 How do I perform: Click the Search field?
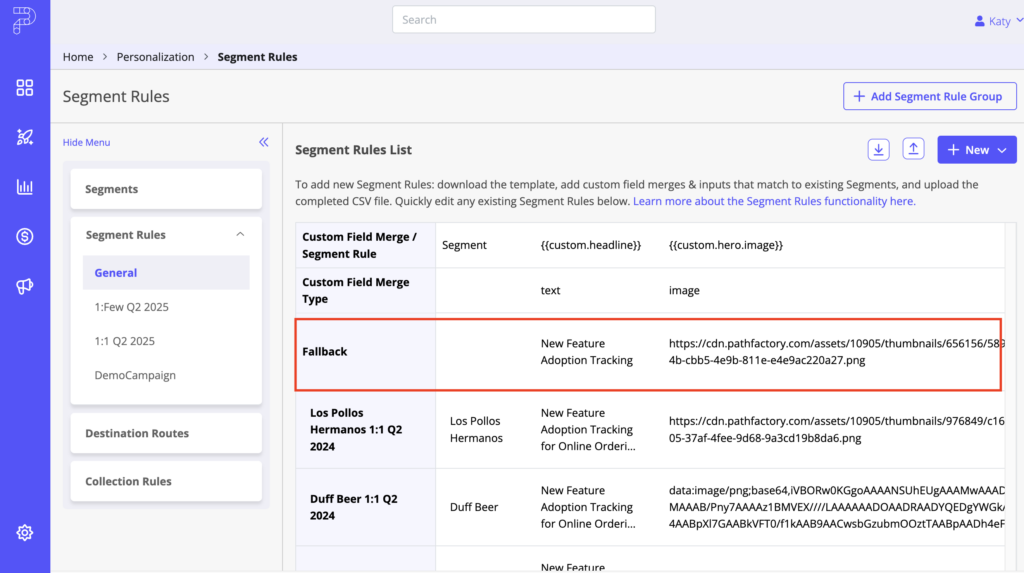tap(524, 20)
